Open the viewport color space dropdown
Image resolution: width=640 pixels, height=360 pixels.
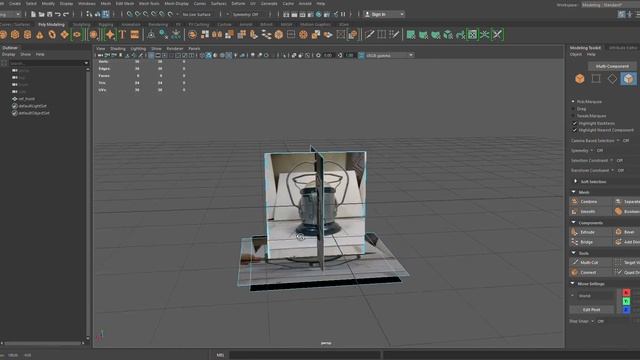point(390,55)
